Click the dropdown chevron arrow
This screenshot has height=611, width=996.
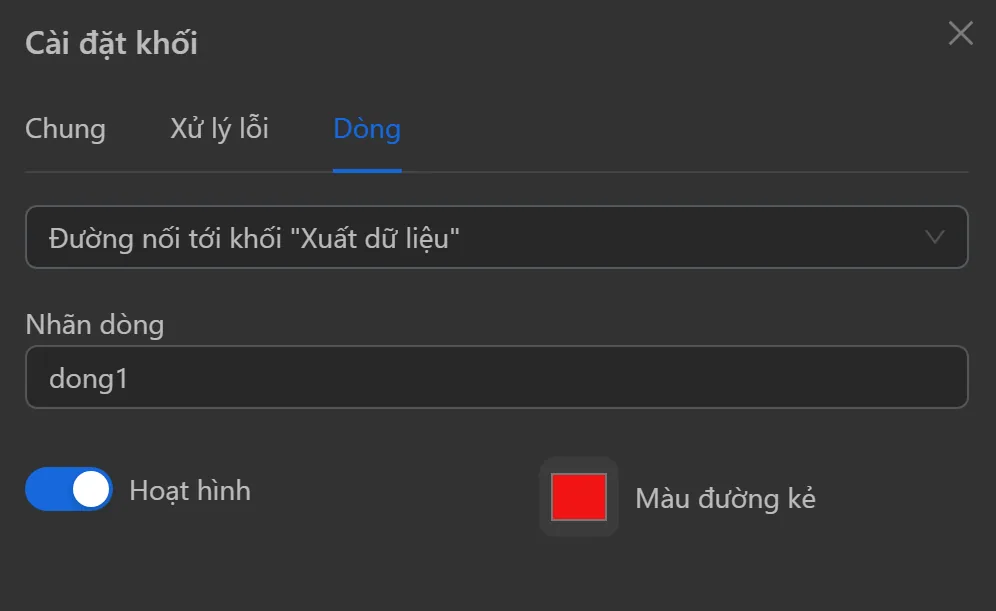(935, 237)
